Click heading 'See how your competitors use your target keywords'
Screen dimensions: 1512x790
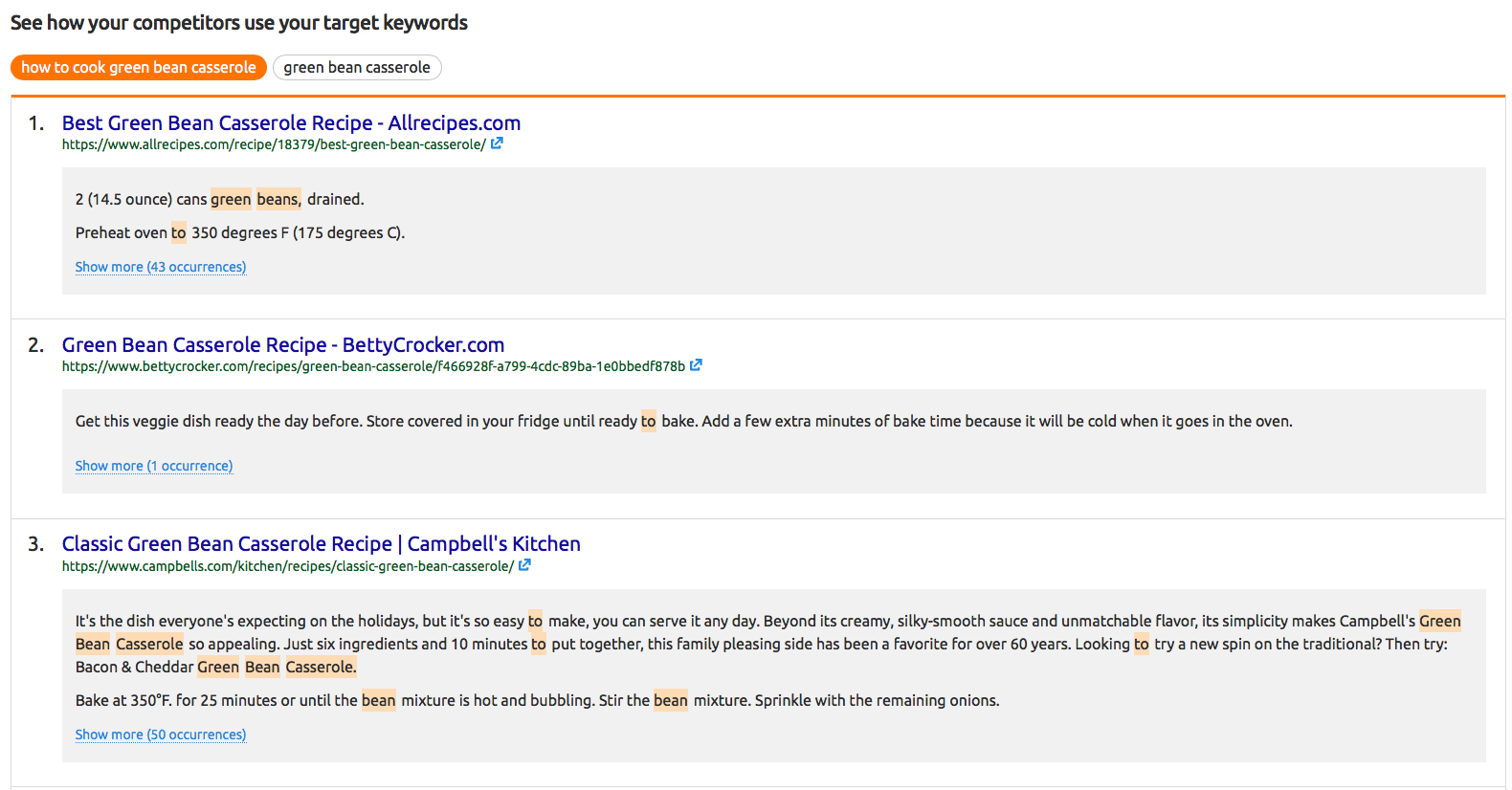(x=239, y=23)
